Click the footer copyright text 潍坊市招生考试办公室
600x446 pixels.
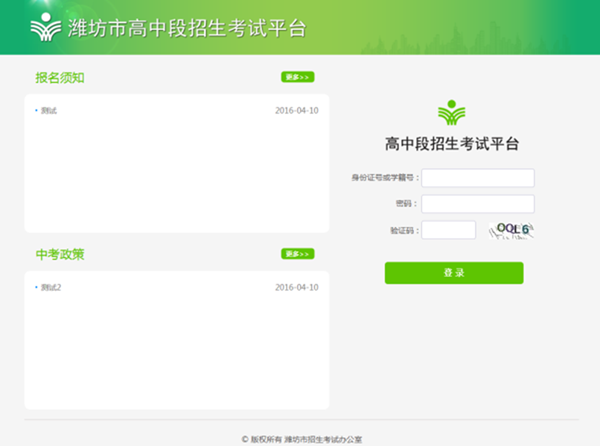[301, 438]
